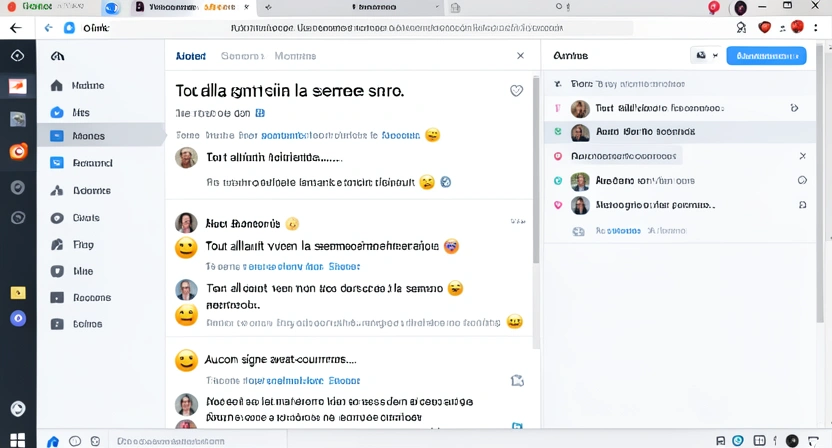Click the red heart icon in browser toolbar

(x=764, y=28)
